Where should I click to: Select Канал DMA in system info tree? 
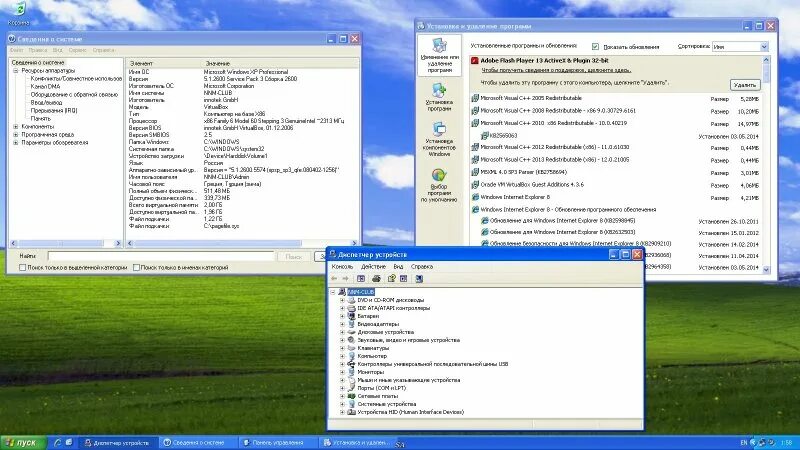pyautogui.click(x=45, y=87)
